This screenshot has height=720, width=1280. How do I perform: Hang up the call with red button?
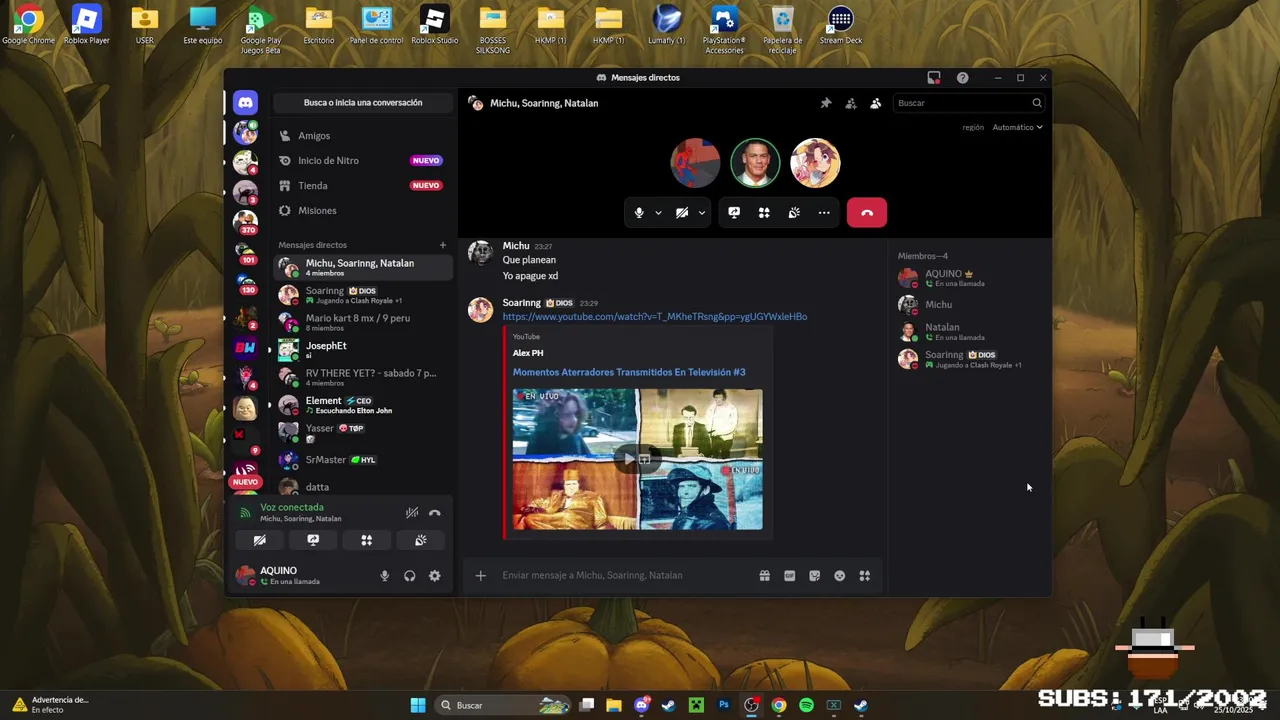[867, 212]
